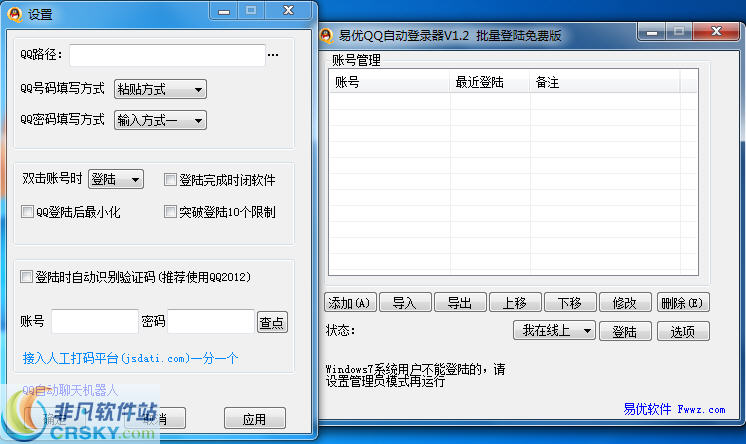Minimize the 设置 window
This screenshot has height=444, width=746.
(x=224, y=10)
